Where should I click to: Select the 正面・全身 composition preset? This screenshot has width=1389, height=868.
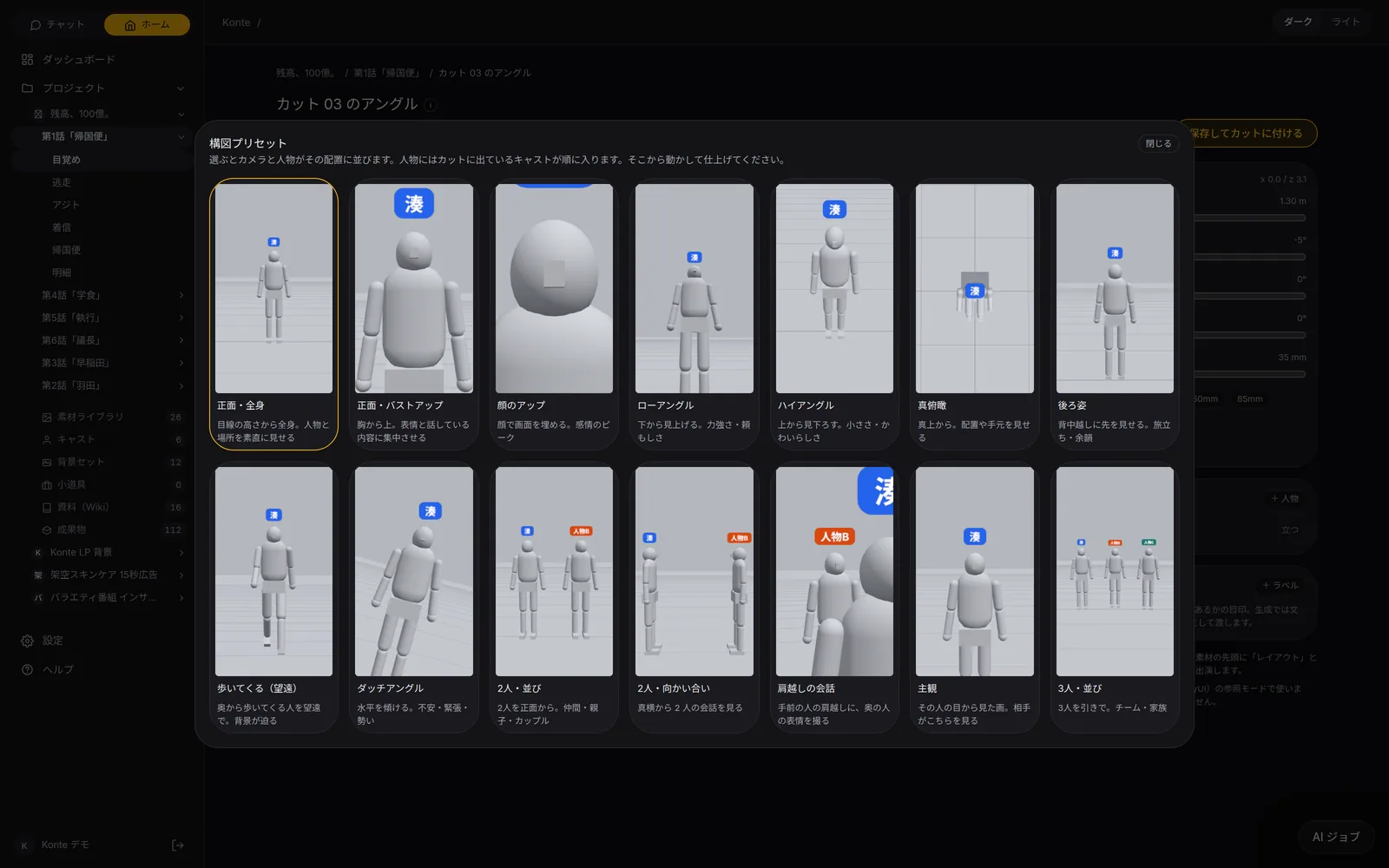273,314
